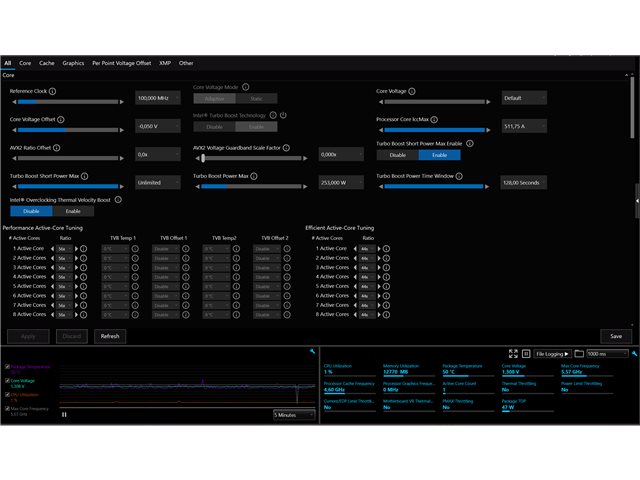Click the Refresh button

click(110, 336)
